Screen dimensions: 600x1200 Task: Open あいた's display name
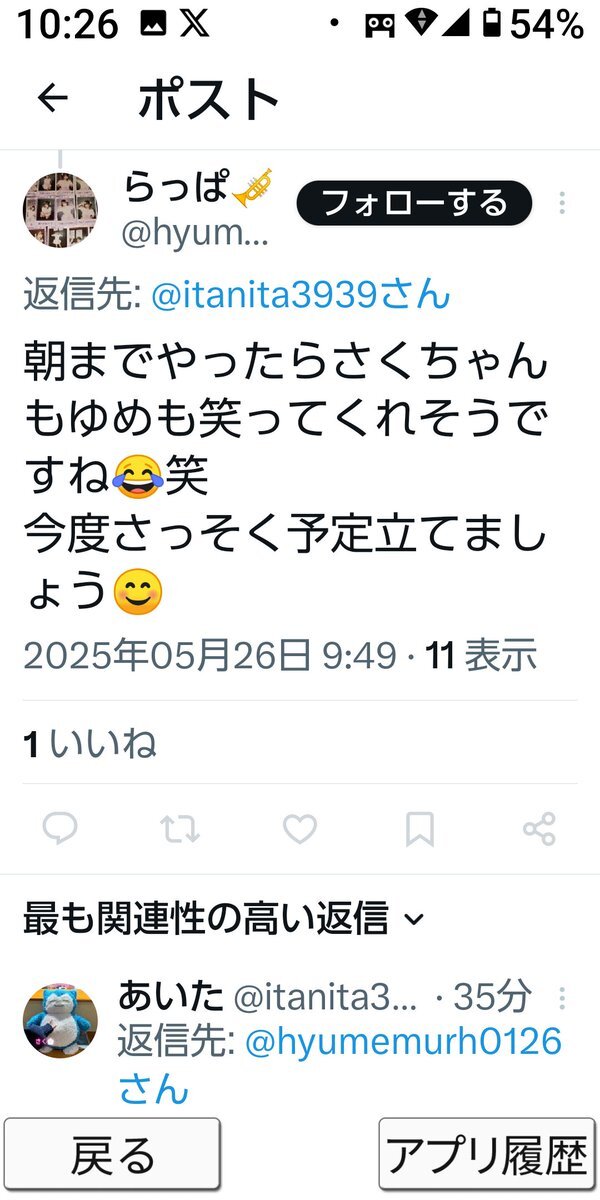170,996
